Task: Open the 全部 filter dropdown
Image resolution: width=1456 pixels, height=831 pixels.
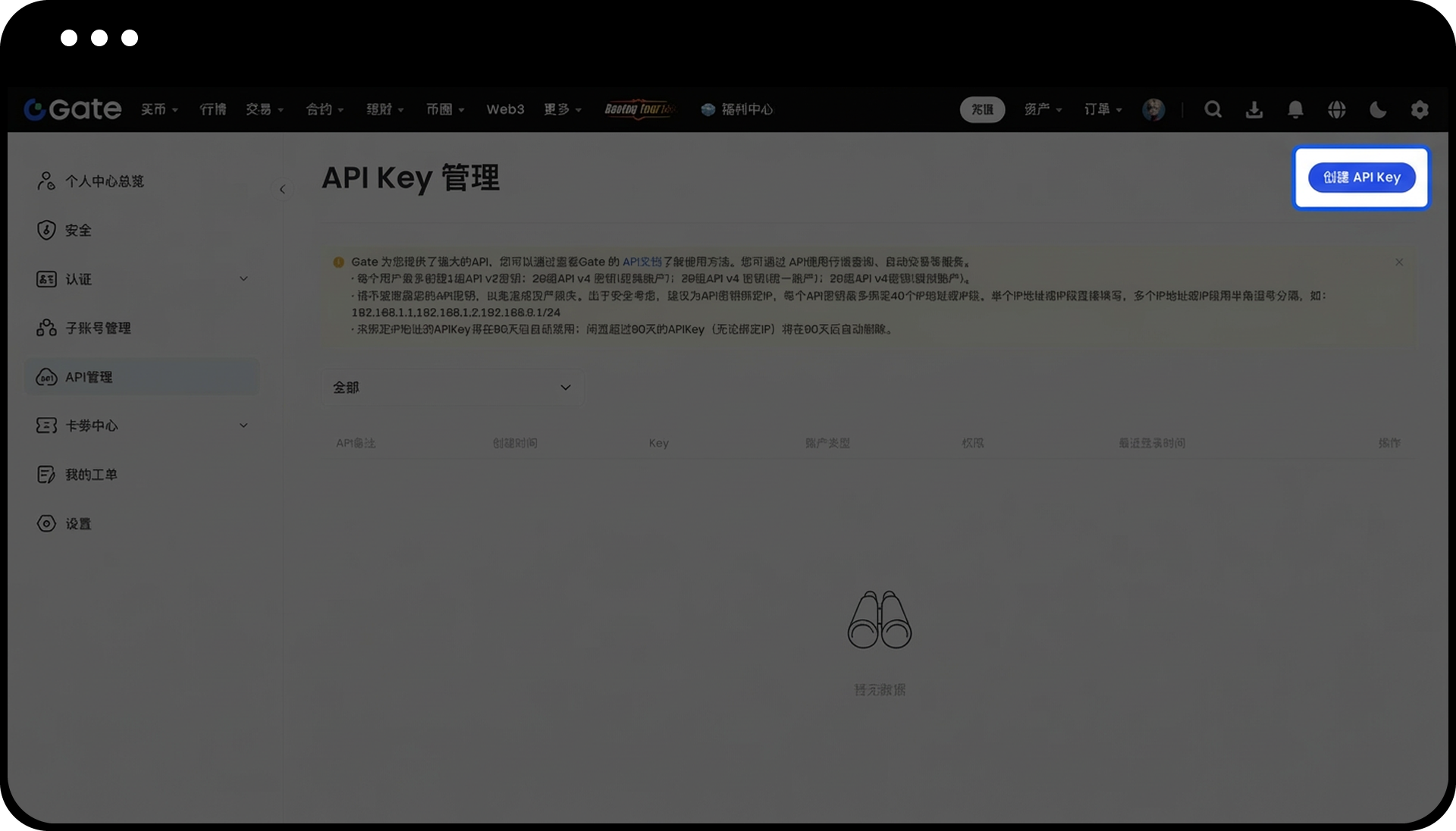Action: click(453, 387)
